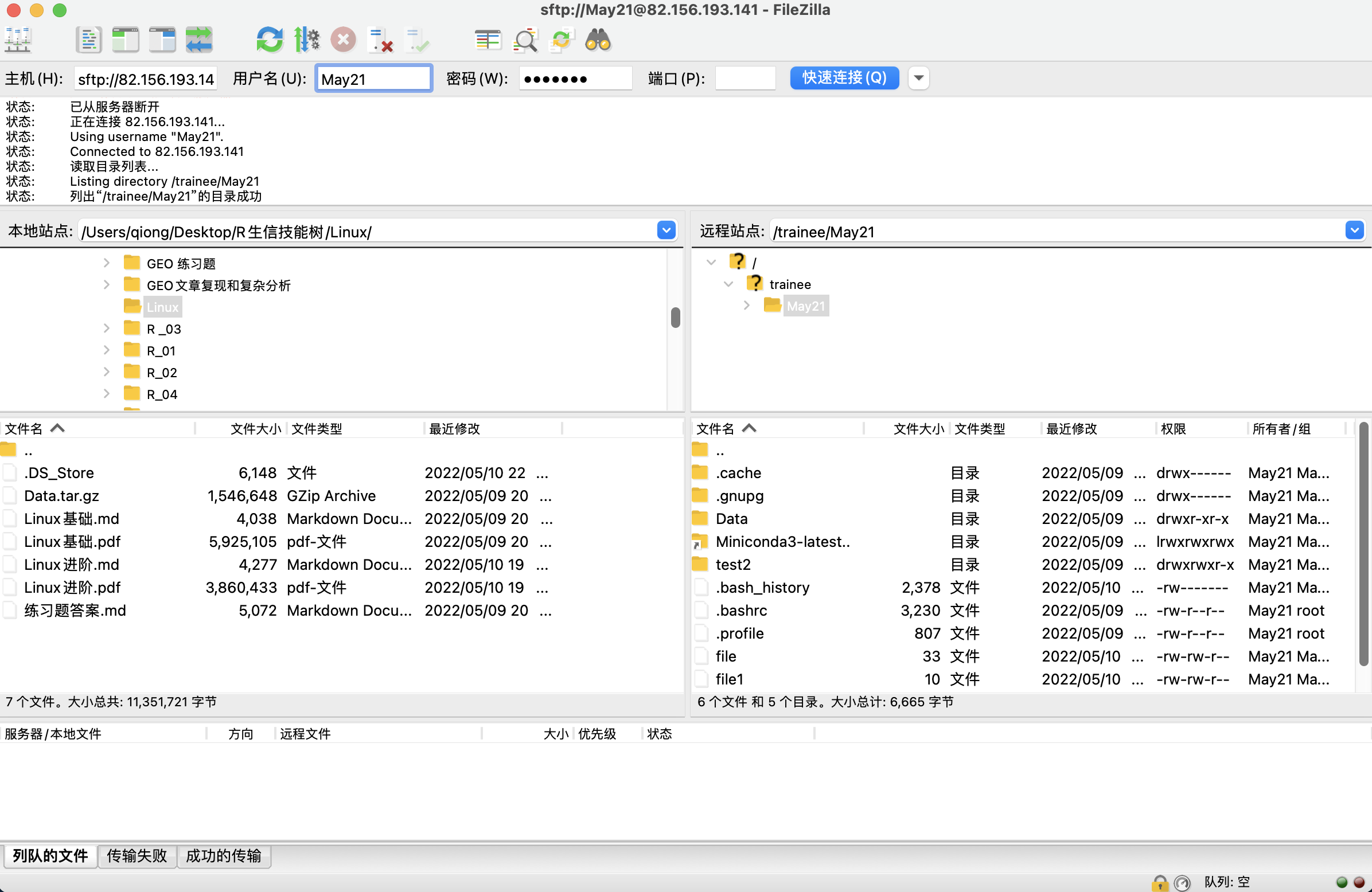
Task: Click the 用户名 username input field
Action: (374, 79)
